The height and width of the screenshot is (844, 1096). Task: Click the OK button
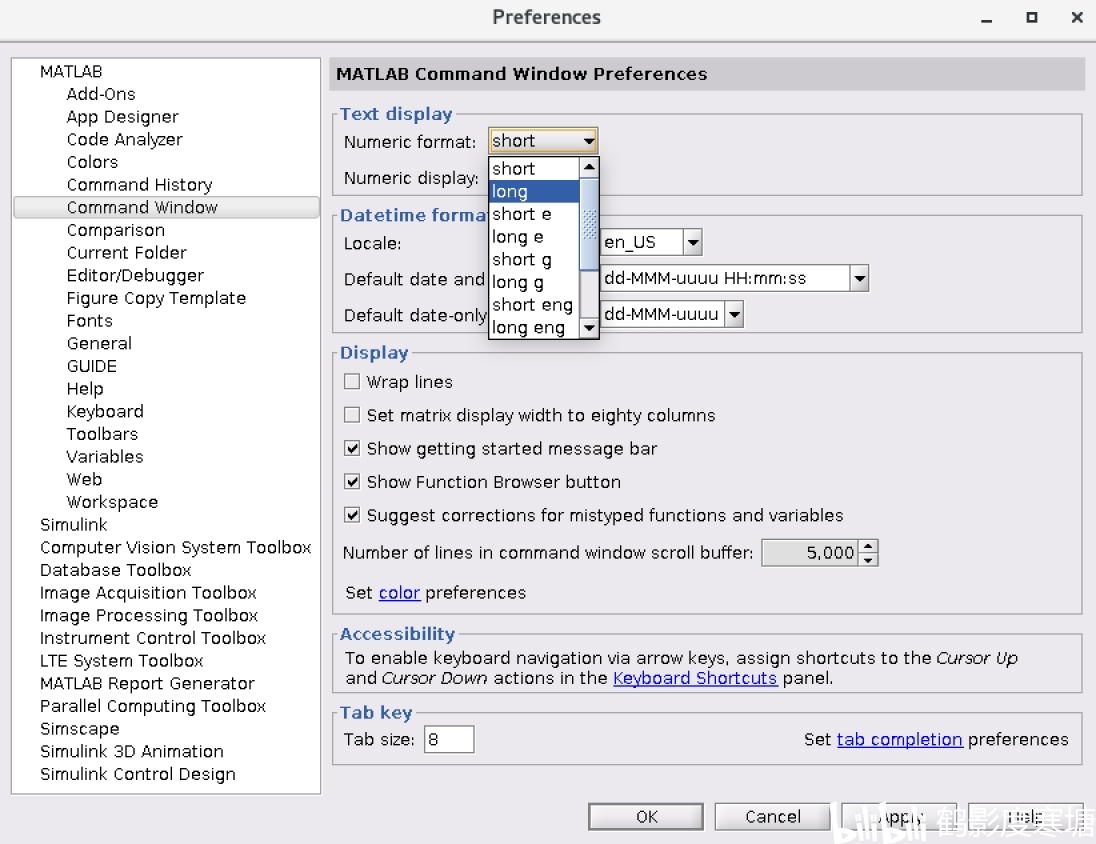pyautogui.click(x=647, y=817)
